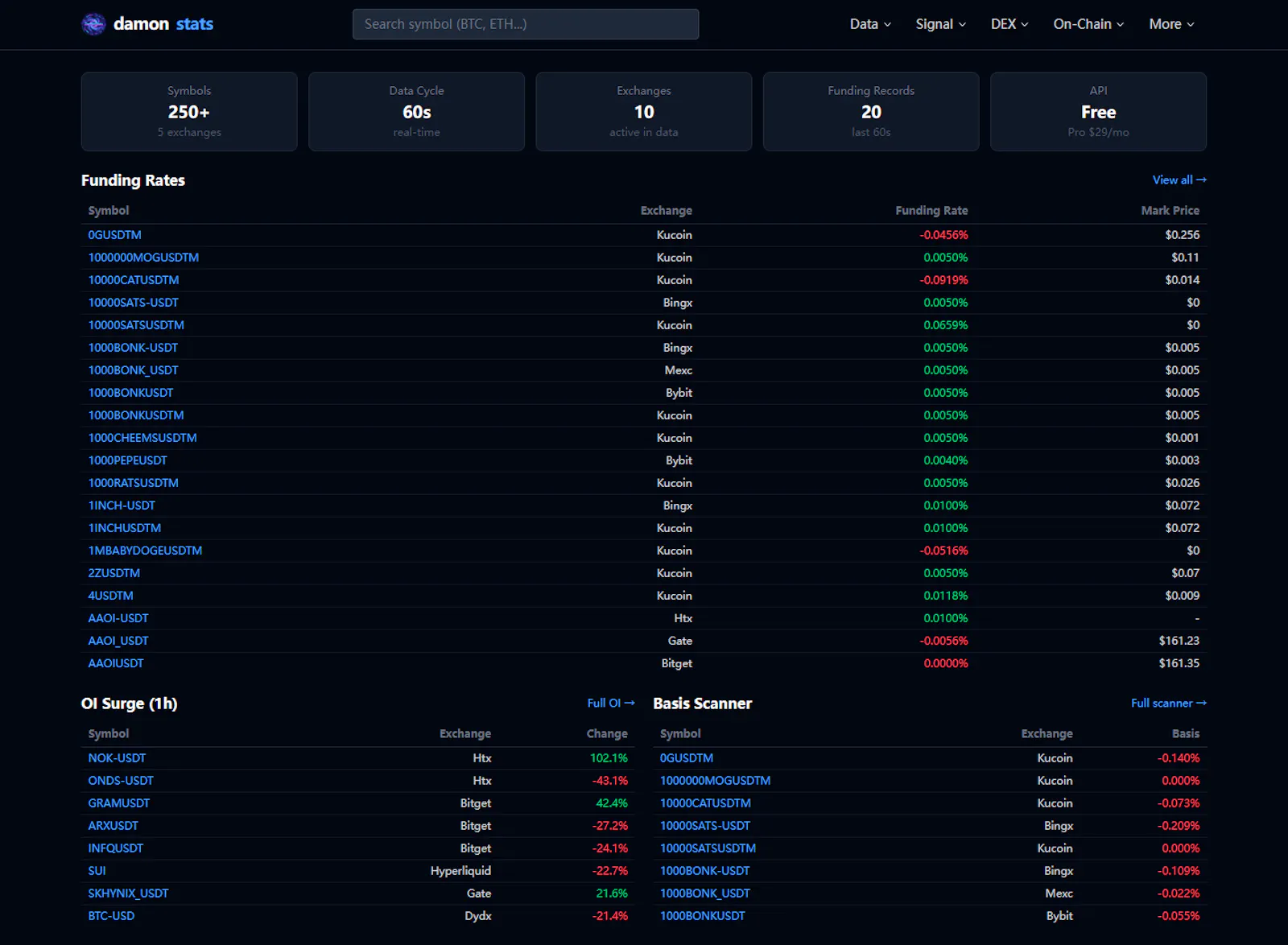Open 10000SATS-USDT in Funding Rates table
The height and width of the screenshot is (945, 1288).
click(x=134, y=303)
